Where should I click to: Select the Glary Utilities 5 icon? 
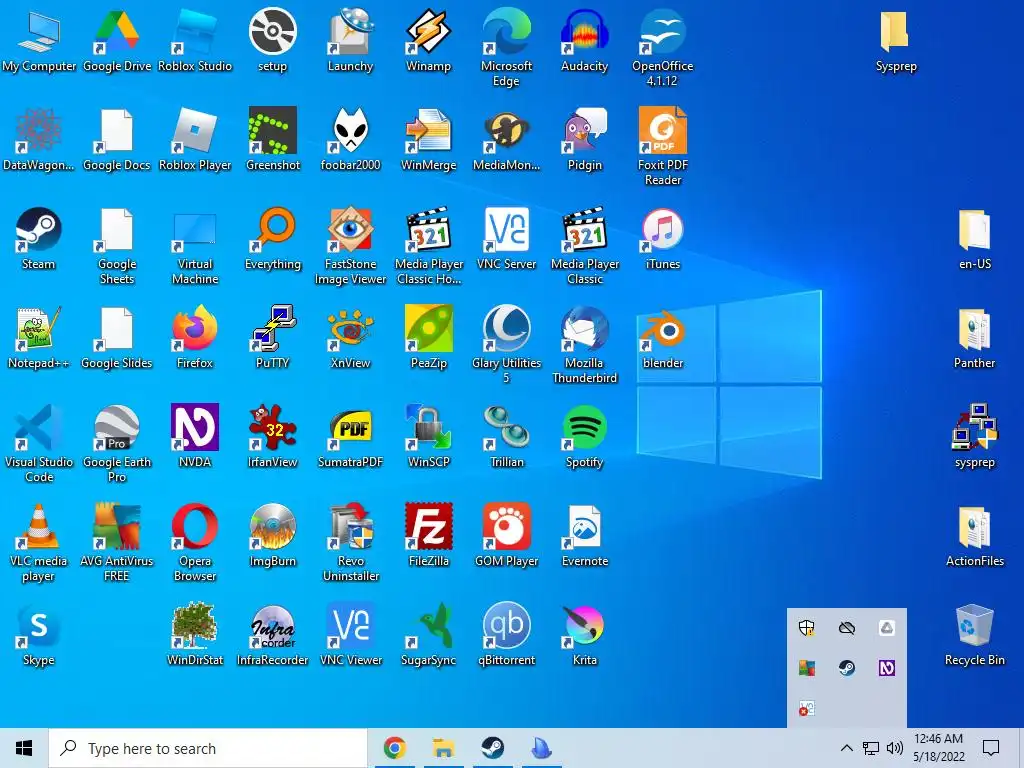506,344
